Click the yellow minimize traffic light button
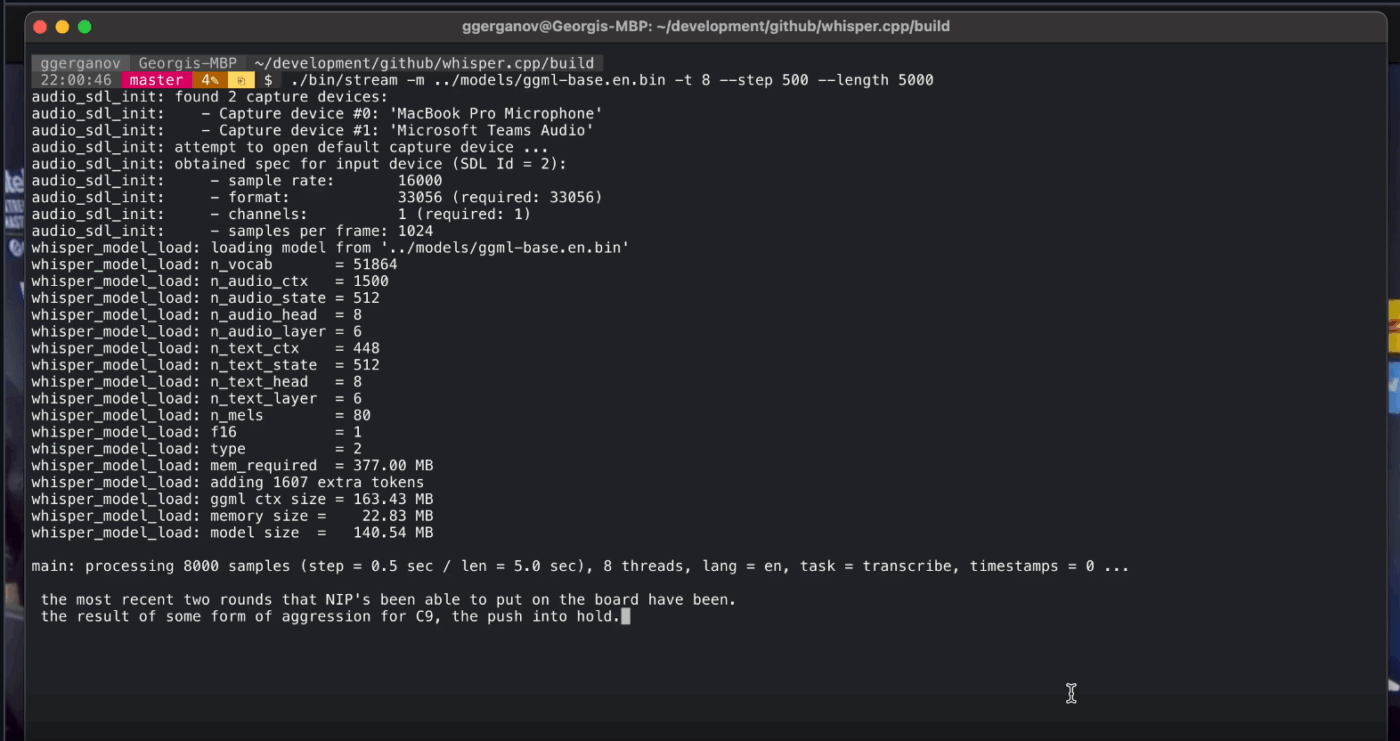This screenshot has width=1400, height=741. [x=61, y=26]
